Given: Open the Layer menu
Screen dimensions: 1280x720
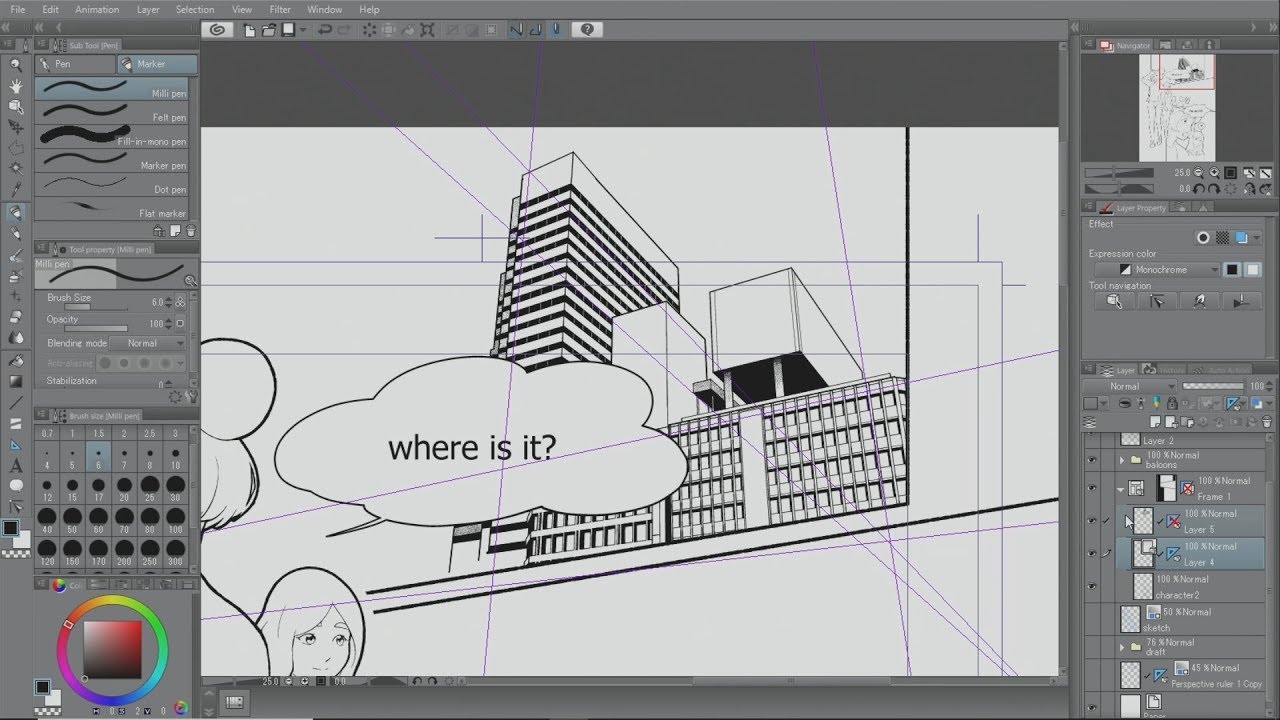Looking at the screenshot, I should [148, 9].
